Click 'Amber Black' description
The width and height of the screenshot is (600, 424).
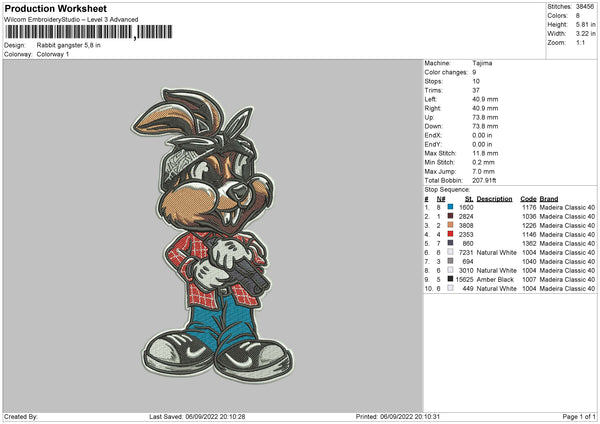pos(495,279)
